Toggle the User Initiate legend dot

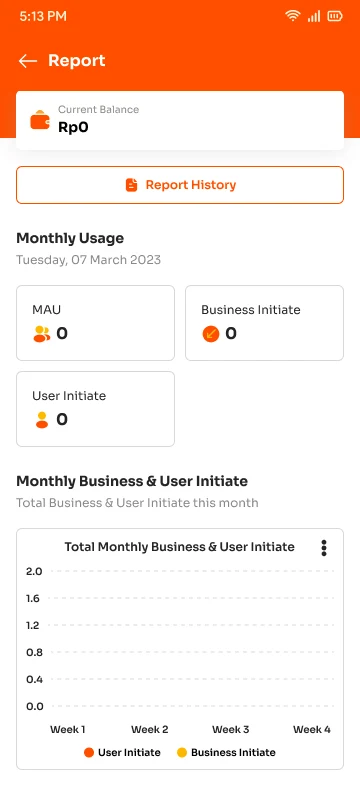point(89,753)
